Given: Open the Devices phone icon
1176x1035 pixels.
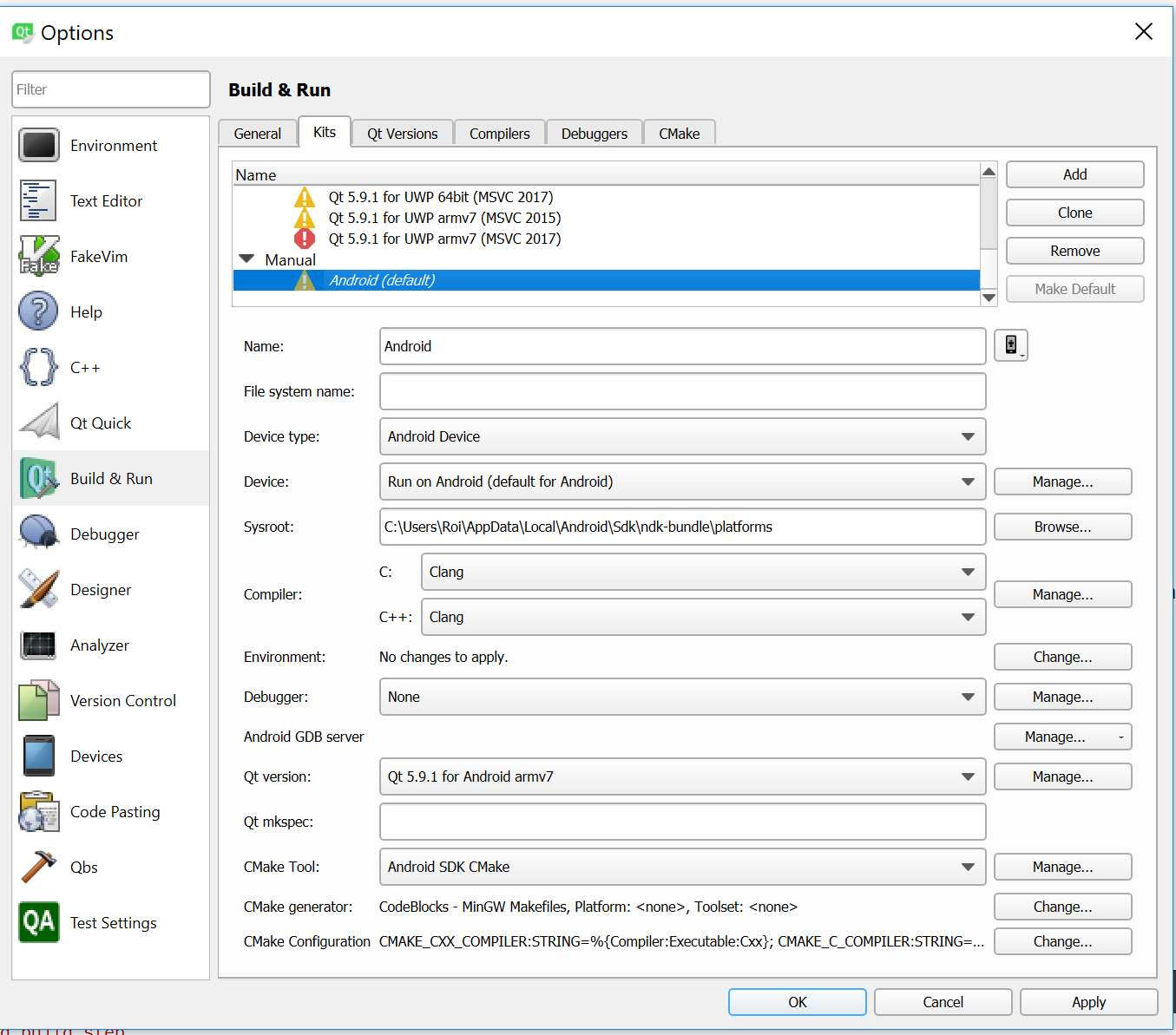Looking at the screenshot, I should [x=39, y=757].
